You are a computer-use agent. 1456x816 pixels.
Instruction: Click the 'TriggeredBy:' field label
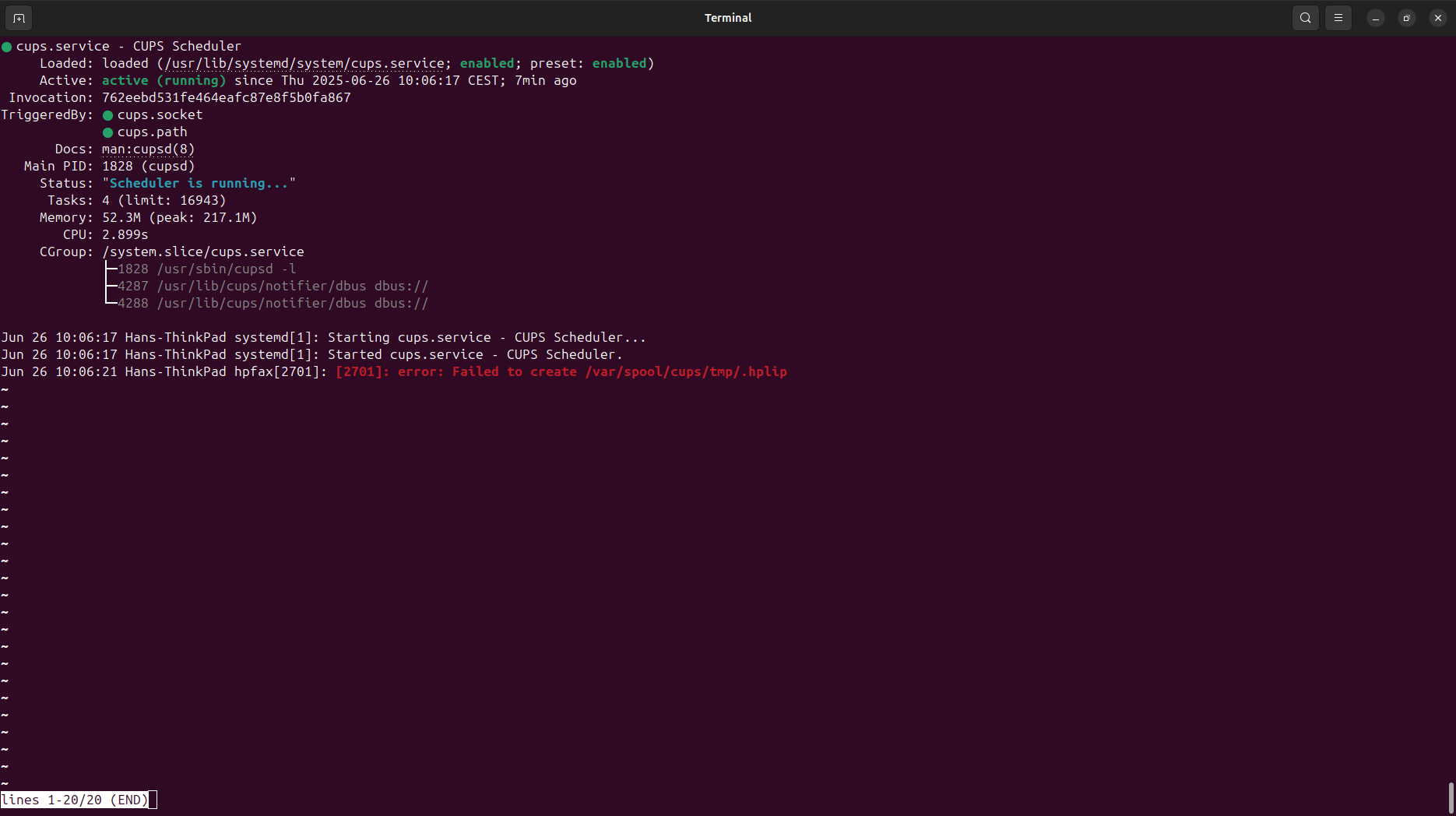47,114
